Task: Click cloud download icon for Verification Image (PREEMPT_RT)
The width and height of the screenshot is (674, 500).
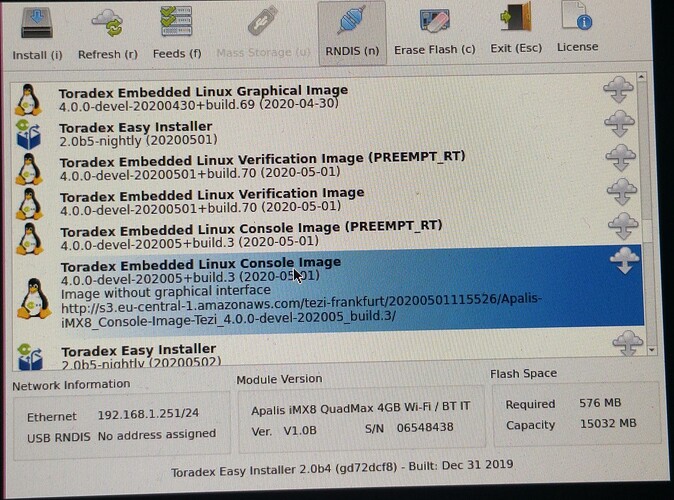Action: pyautogui.click(x=621, y=157)
